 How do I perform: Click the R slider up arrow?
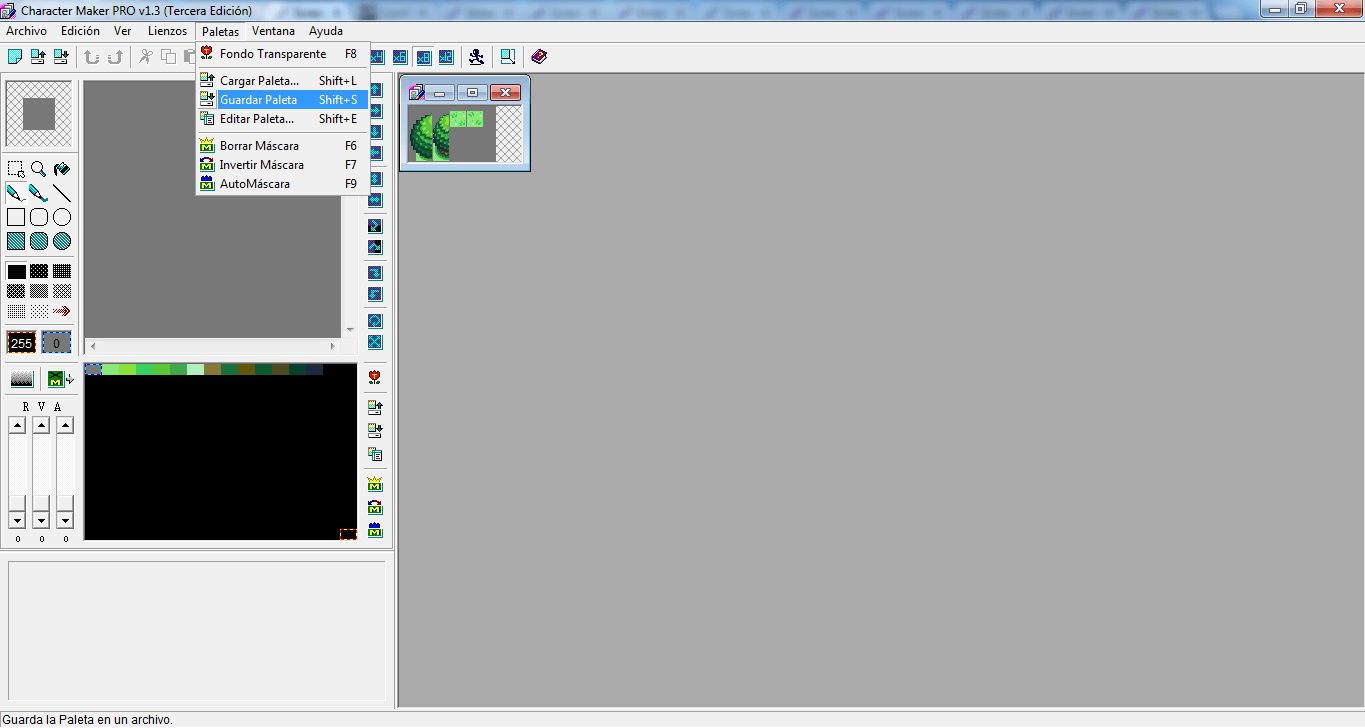pyautogui.click(x=17, y=426)
